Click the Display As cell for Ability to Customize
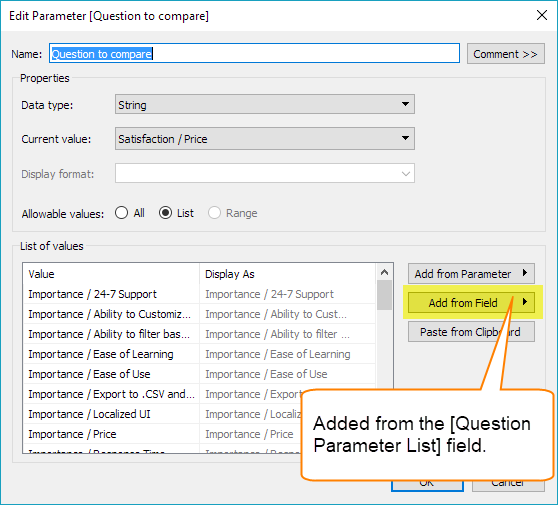The width and height of the screenshot is (558, 505). pos(288,314)
